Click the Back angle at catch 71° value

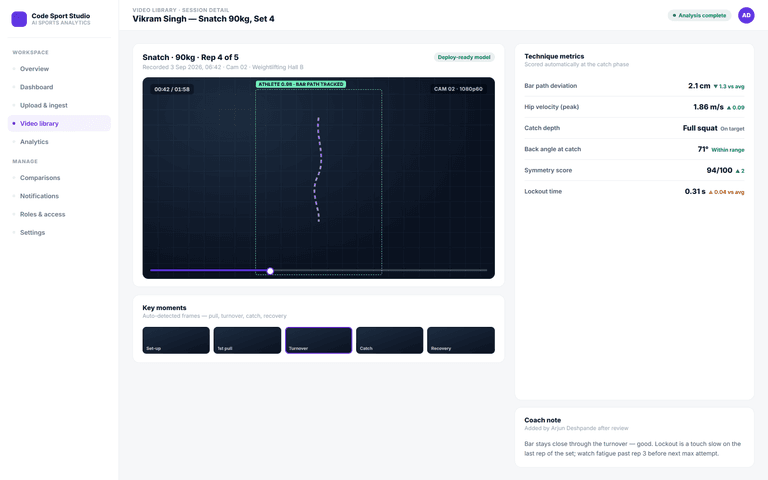[703, 149]
